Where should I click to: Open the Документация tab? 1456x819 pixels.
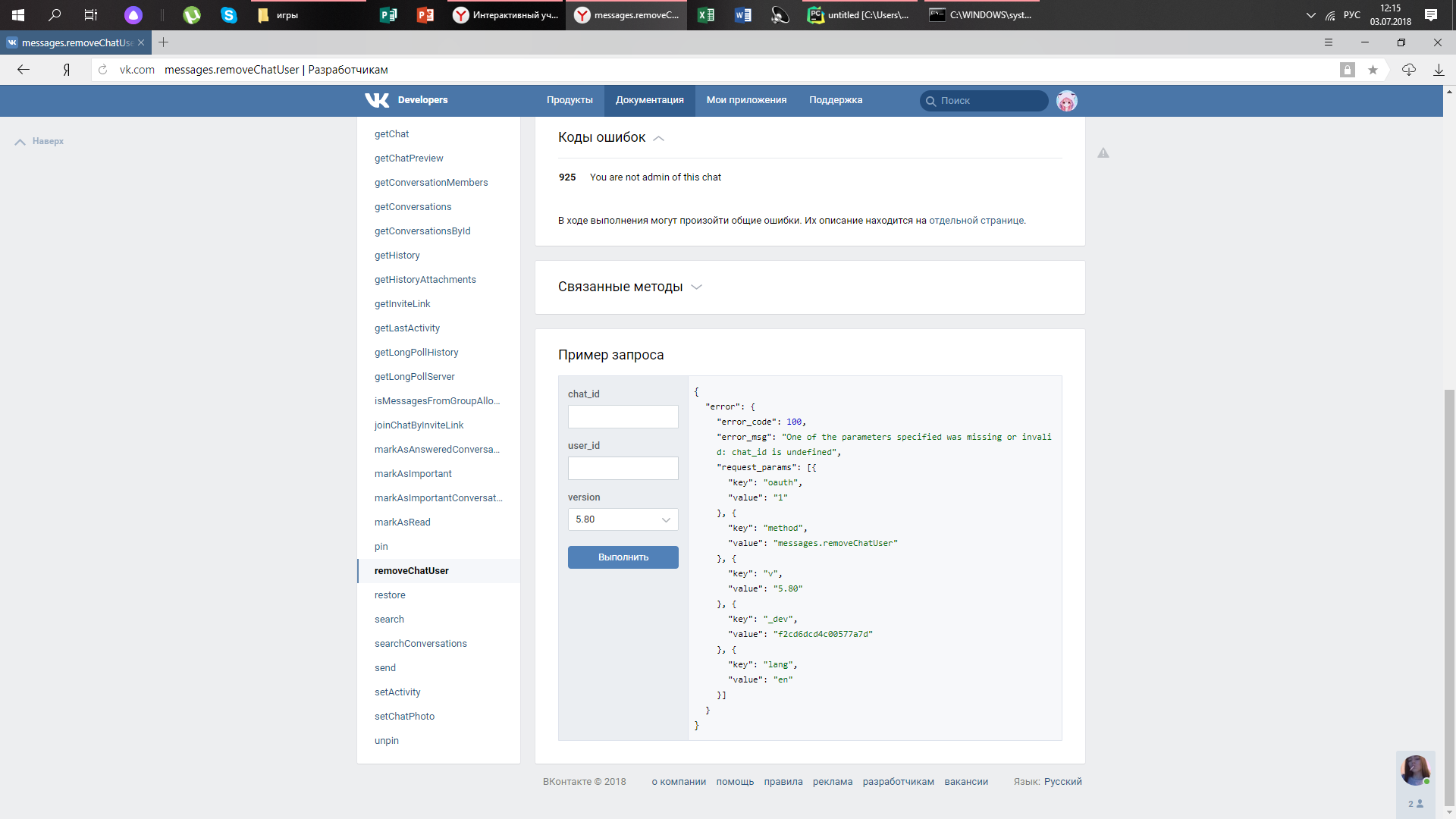650,100
